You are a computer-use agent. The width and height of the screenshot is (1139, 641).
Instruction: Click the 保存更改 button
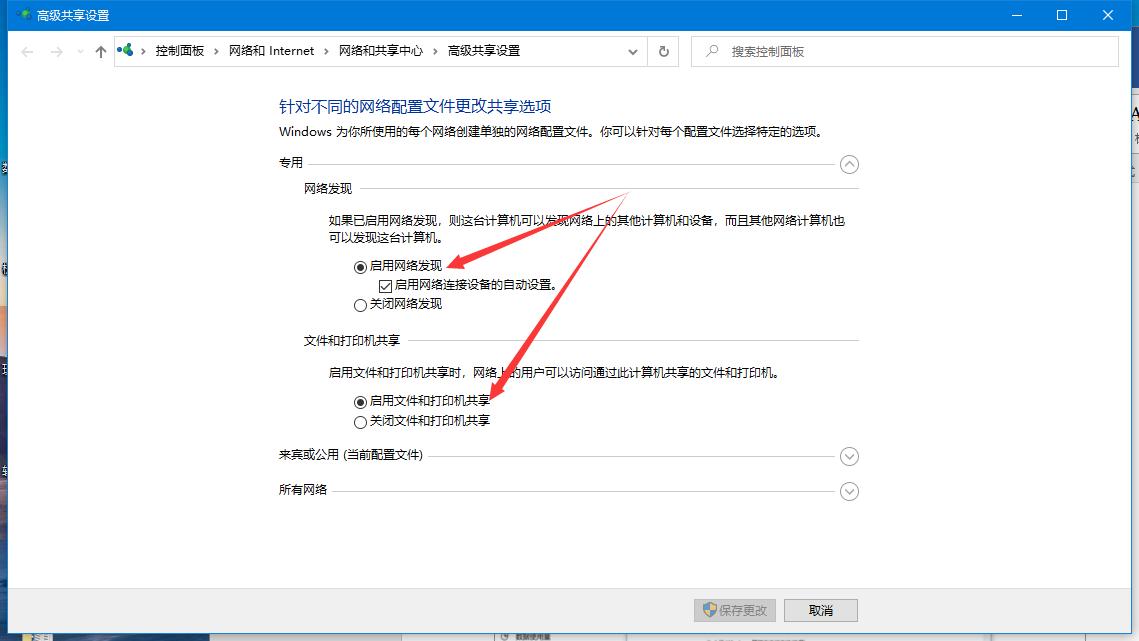click(734, 610)
